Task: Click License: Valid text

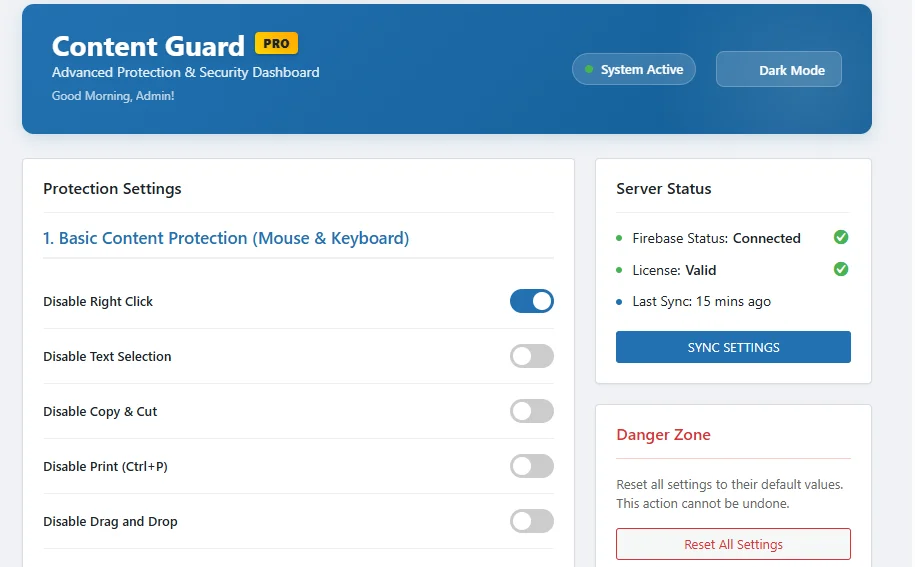Action: pyautogui.click(x=674, y=270)
